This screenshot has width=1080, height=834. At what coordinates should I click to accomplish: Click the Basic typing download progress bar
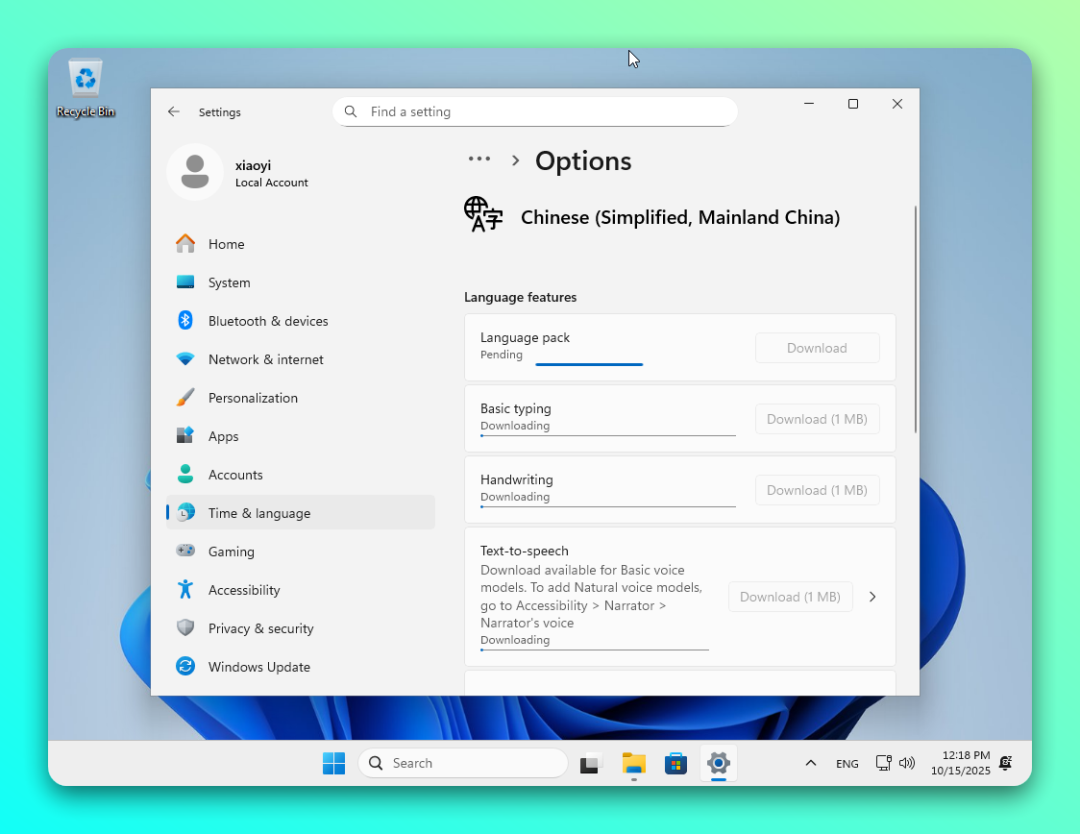(x=607, y=436)
